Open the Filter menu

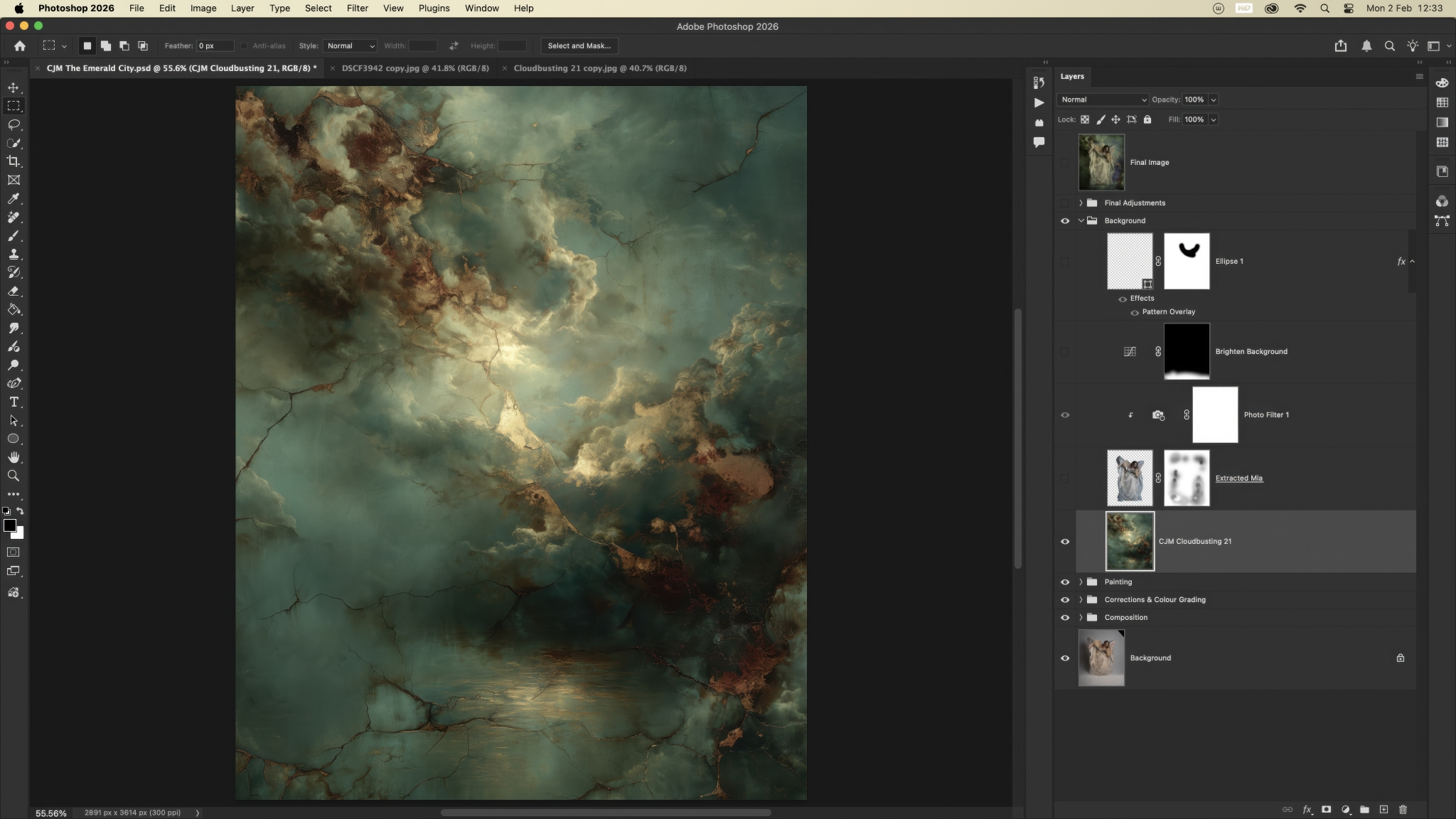pyautogui.click(x=357, y=8)
